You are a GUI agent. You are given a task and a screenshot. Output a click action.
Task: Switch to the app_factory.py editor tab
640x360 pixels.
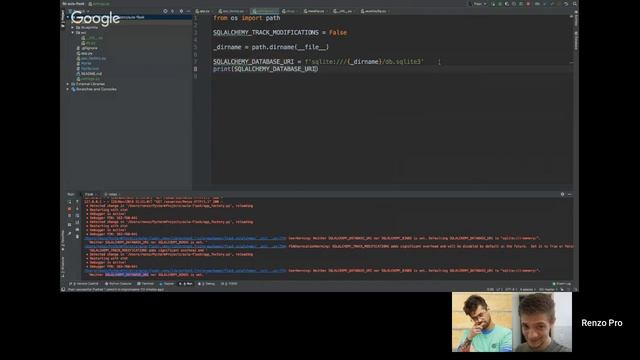[x=231, y=11]
